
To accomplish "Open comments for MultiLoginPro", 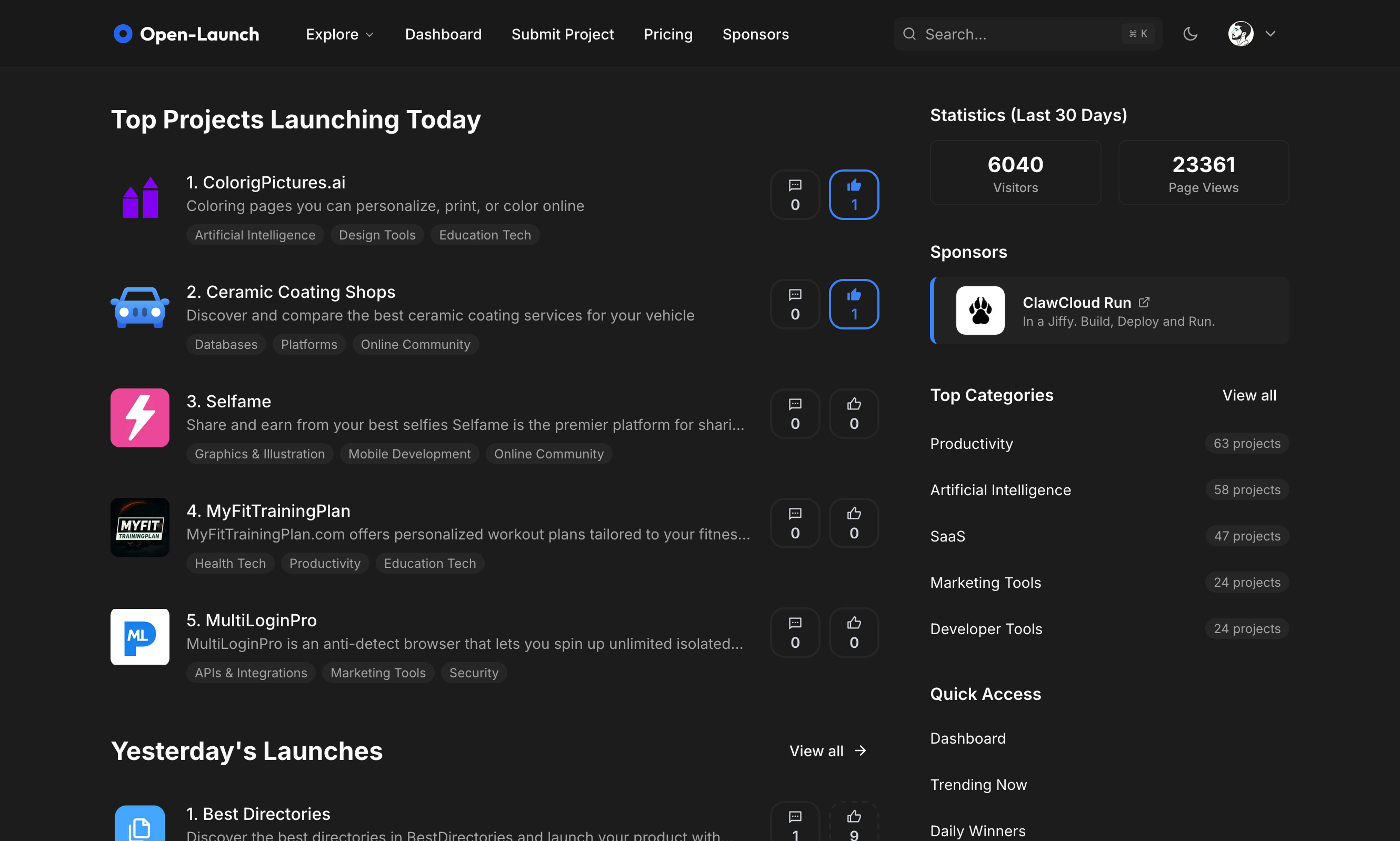I will tap(795, 632).
